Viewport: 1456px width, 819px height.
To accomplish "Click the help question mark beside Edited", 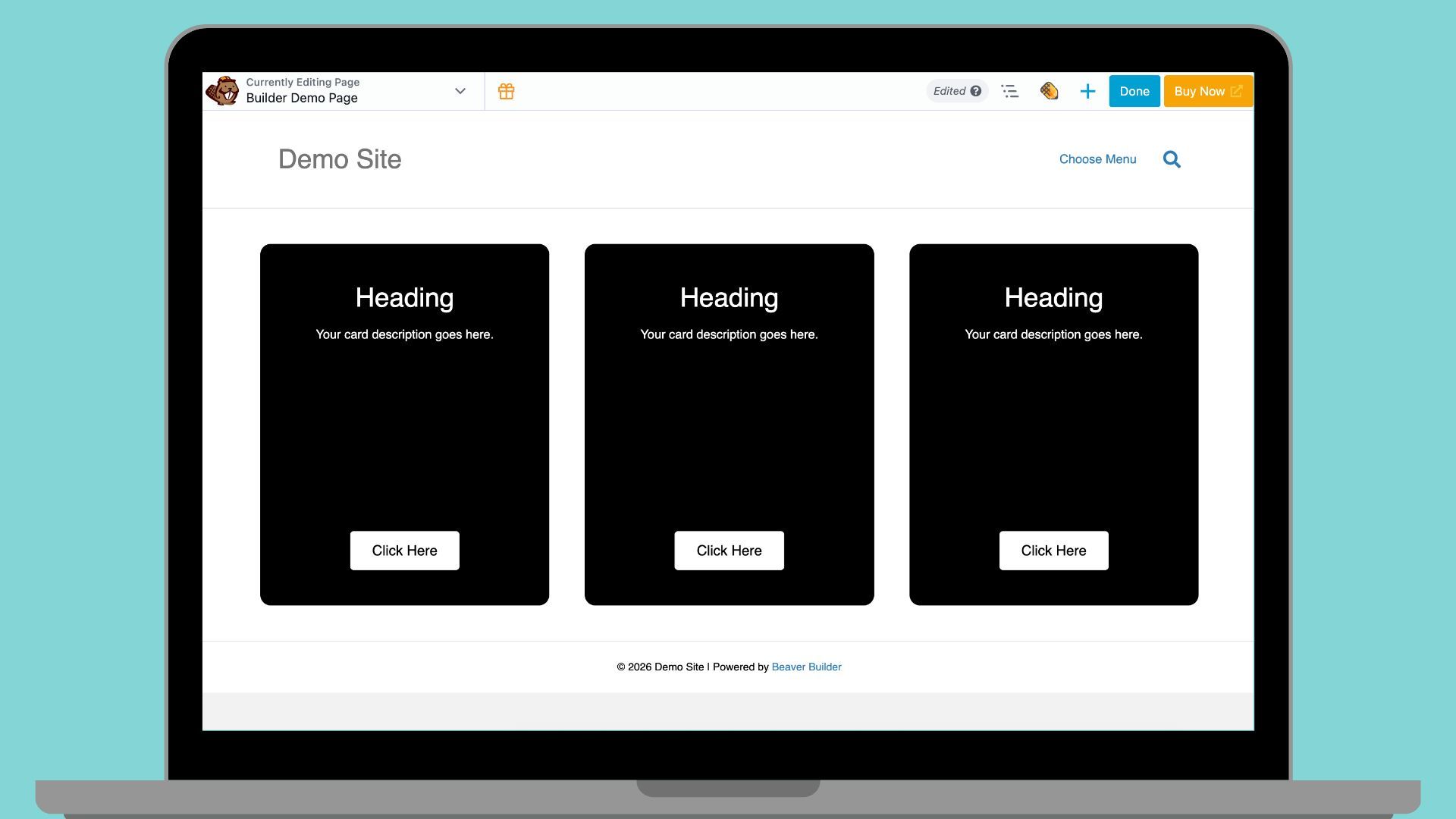I will (976, 91).
